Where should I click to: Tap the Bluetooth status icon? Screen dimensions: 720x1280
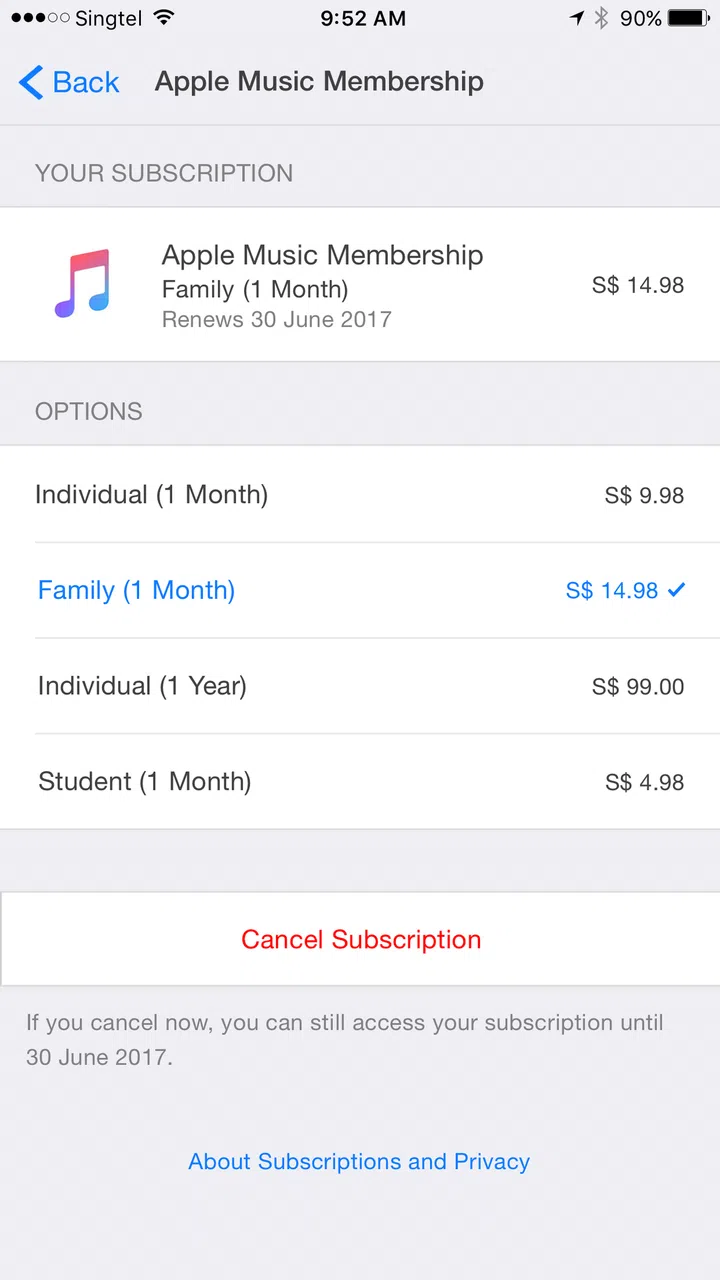coord(601,18)
